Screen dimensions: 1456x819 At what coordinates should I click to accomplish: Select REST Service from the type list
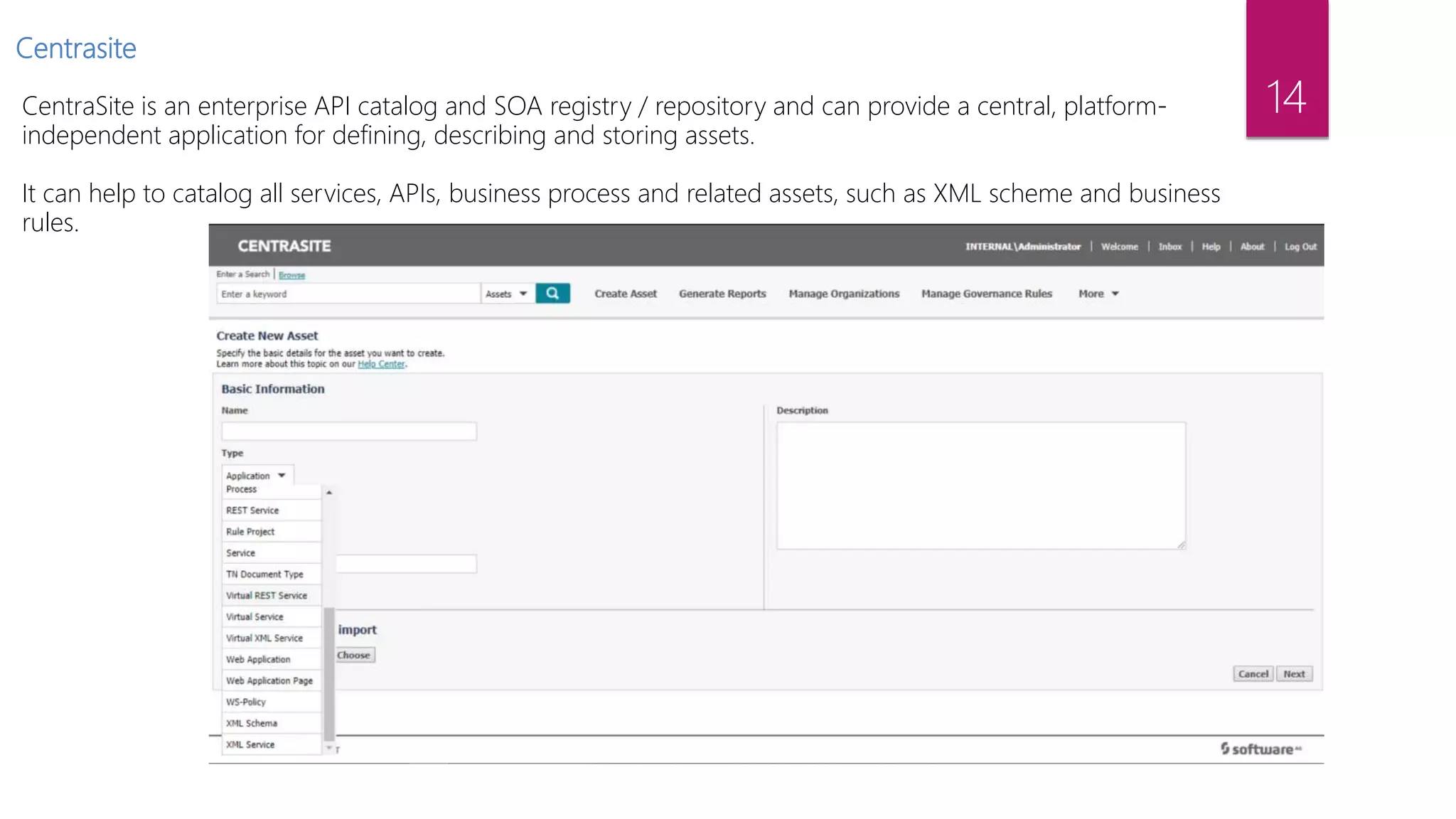tap(253, 510)
